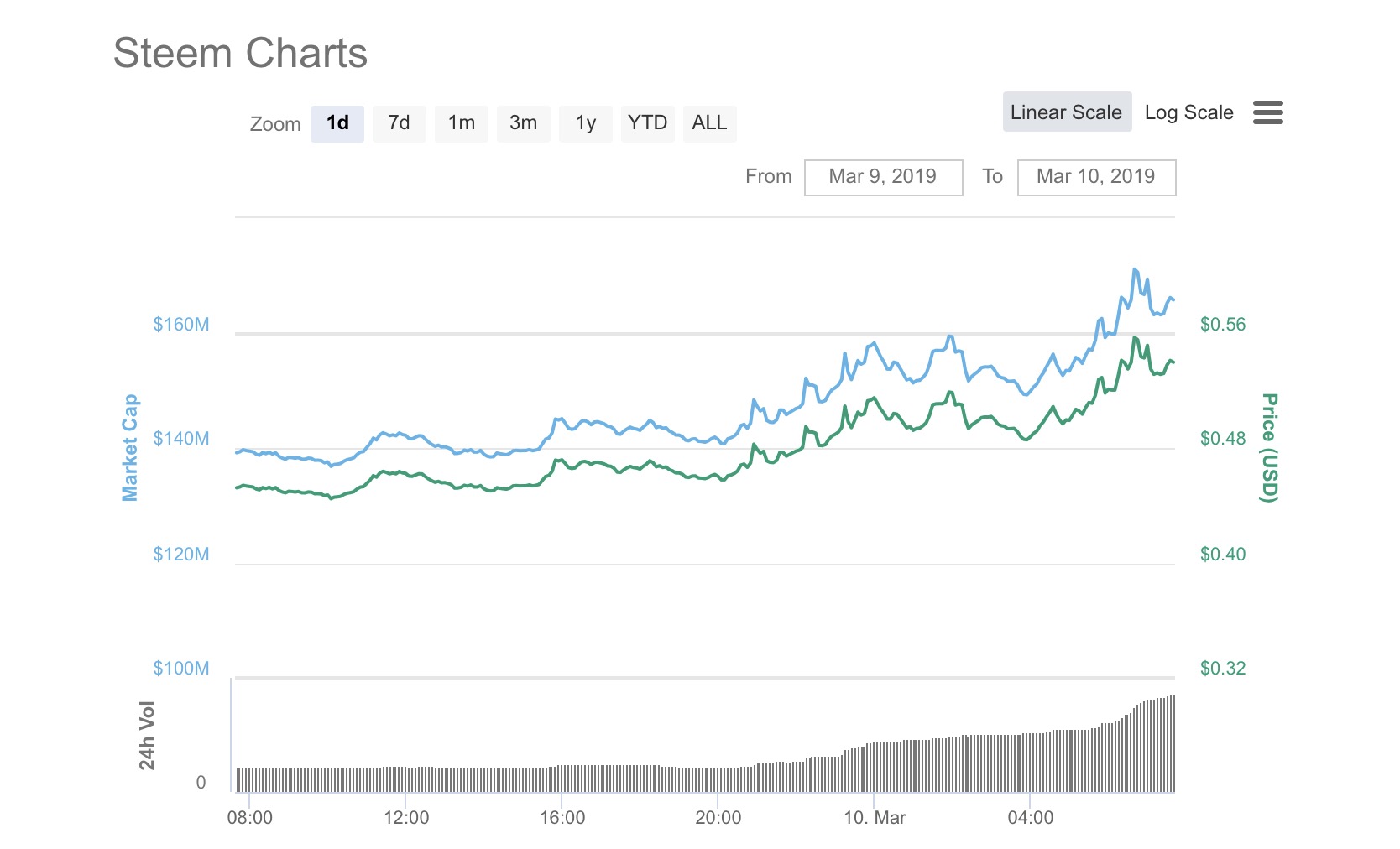Select 1y zoom range

[585, 123]
